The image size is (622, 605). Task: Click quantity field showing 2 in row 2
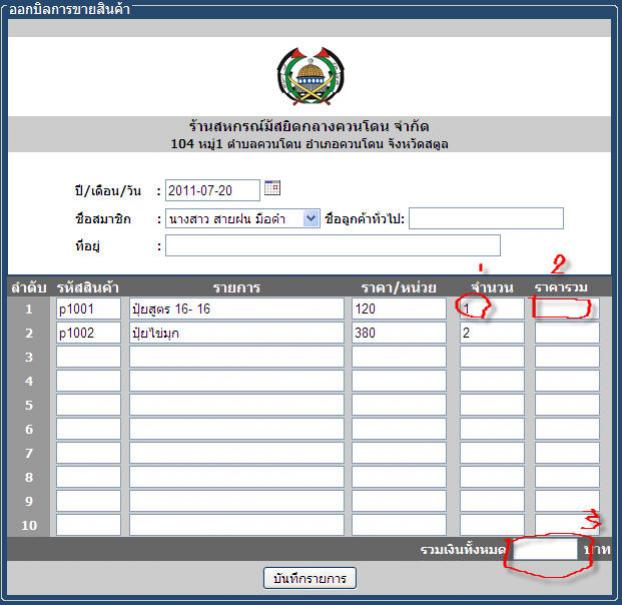[x=492, y=333]
